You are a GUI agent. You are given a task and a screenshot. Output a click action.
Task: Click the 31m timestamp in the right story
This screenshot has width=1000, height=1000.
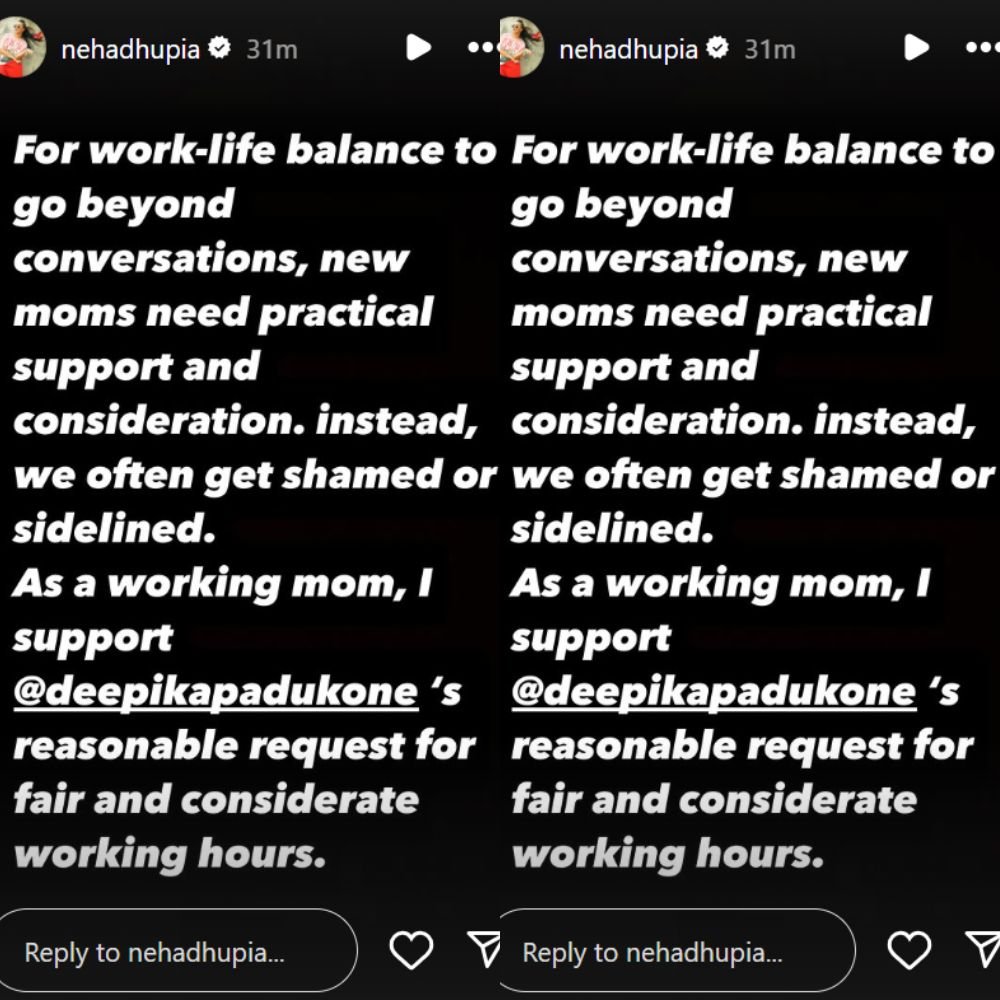coord(770,50)
